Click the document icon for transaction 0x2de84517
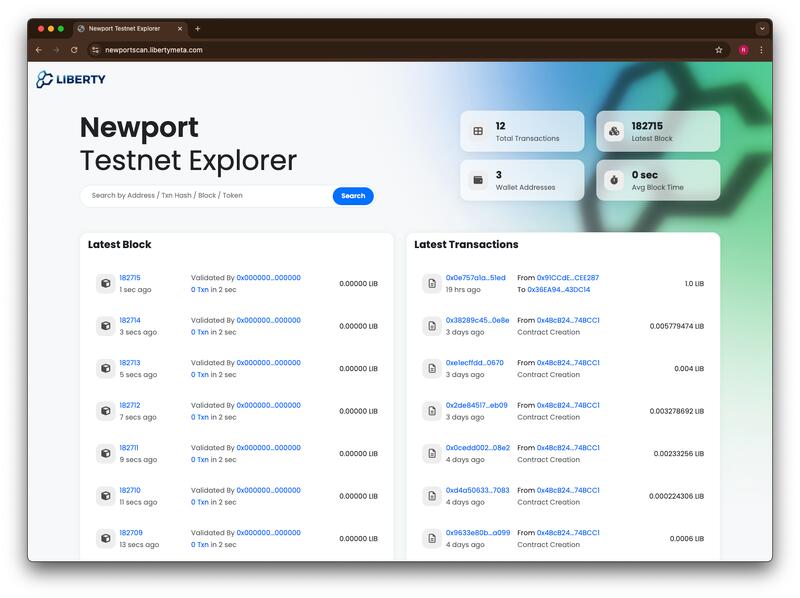 [432, 411]
